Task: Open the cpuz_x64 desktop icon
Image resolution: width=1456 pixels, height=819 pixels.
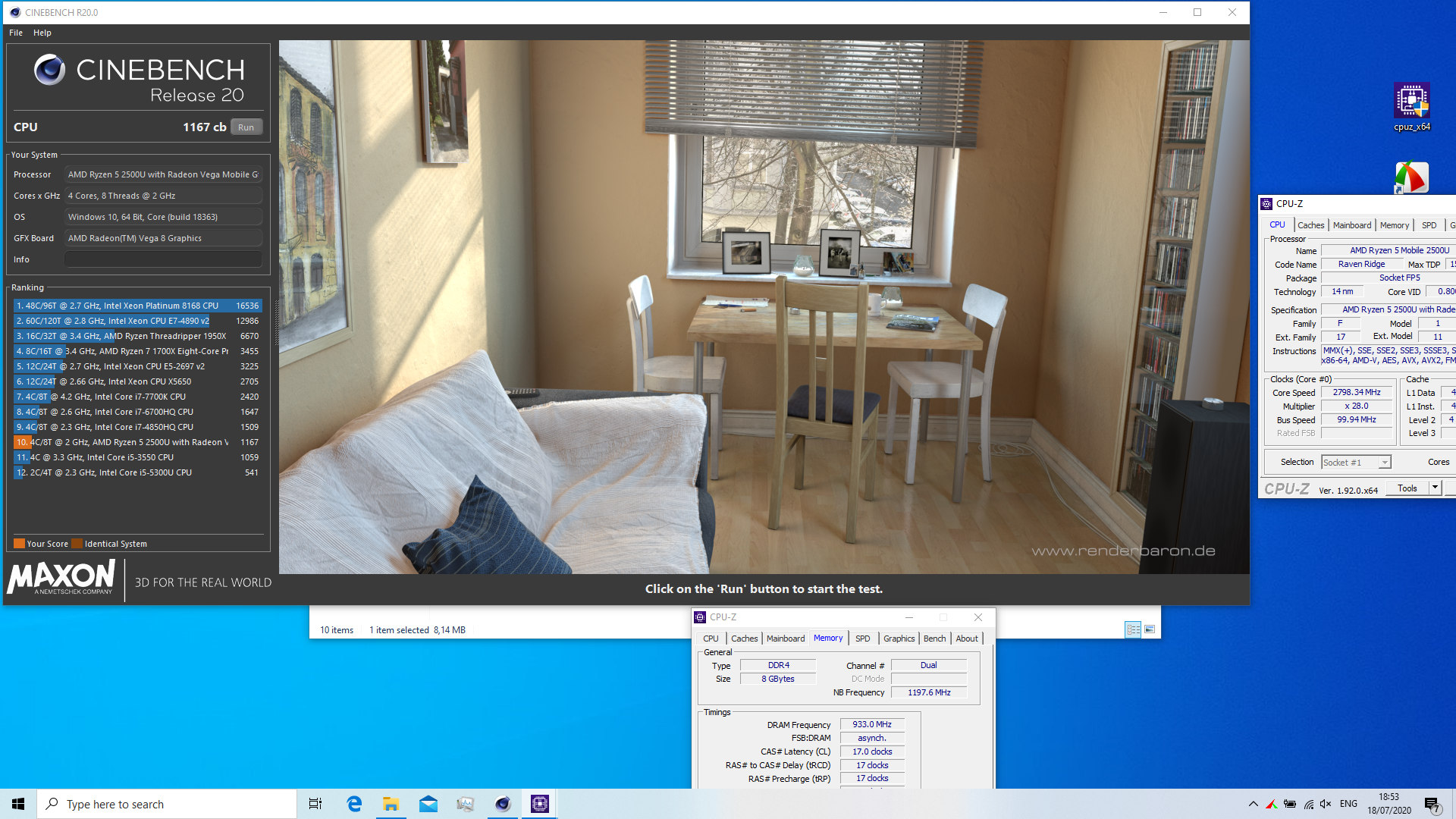Action: [x=1411, y=107]
